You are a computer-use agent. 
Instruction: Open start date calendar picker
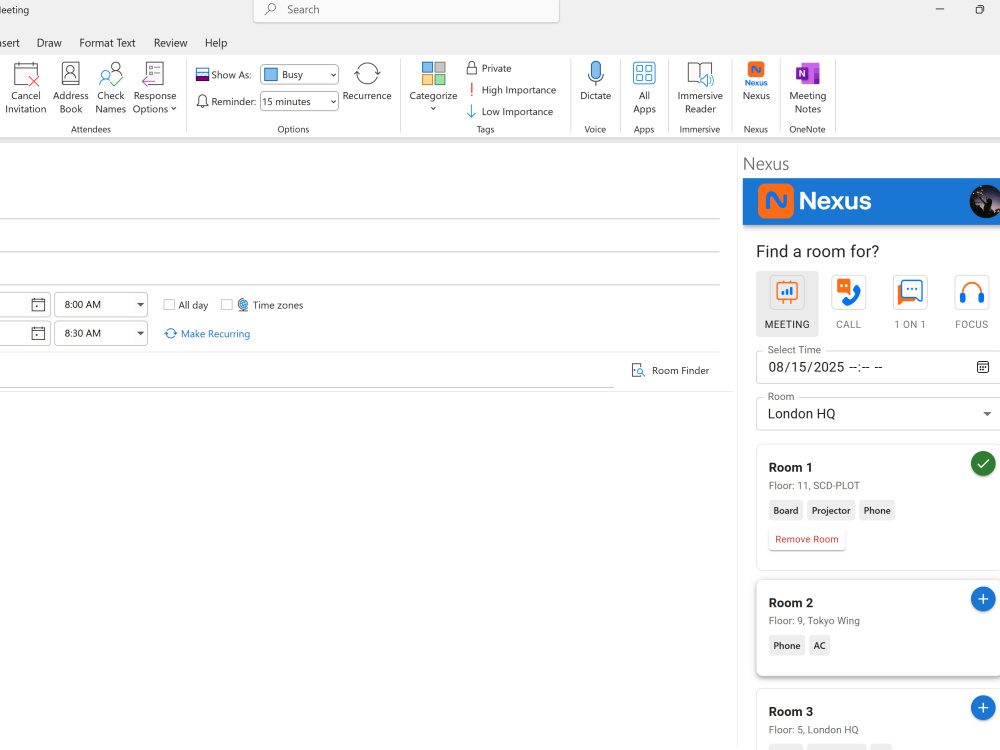pyautogui.click(x=38, y=305)
